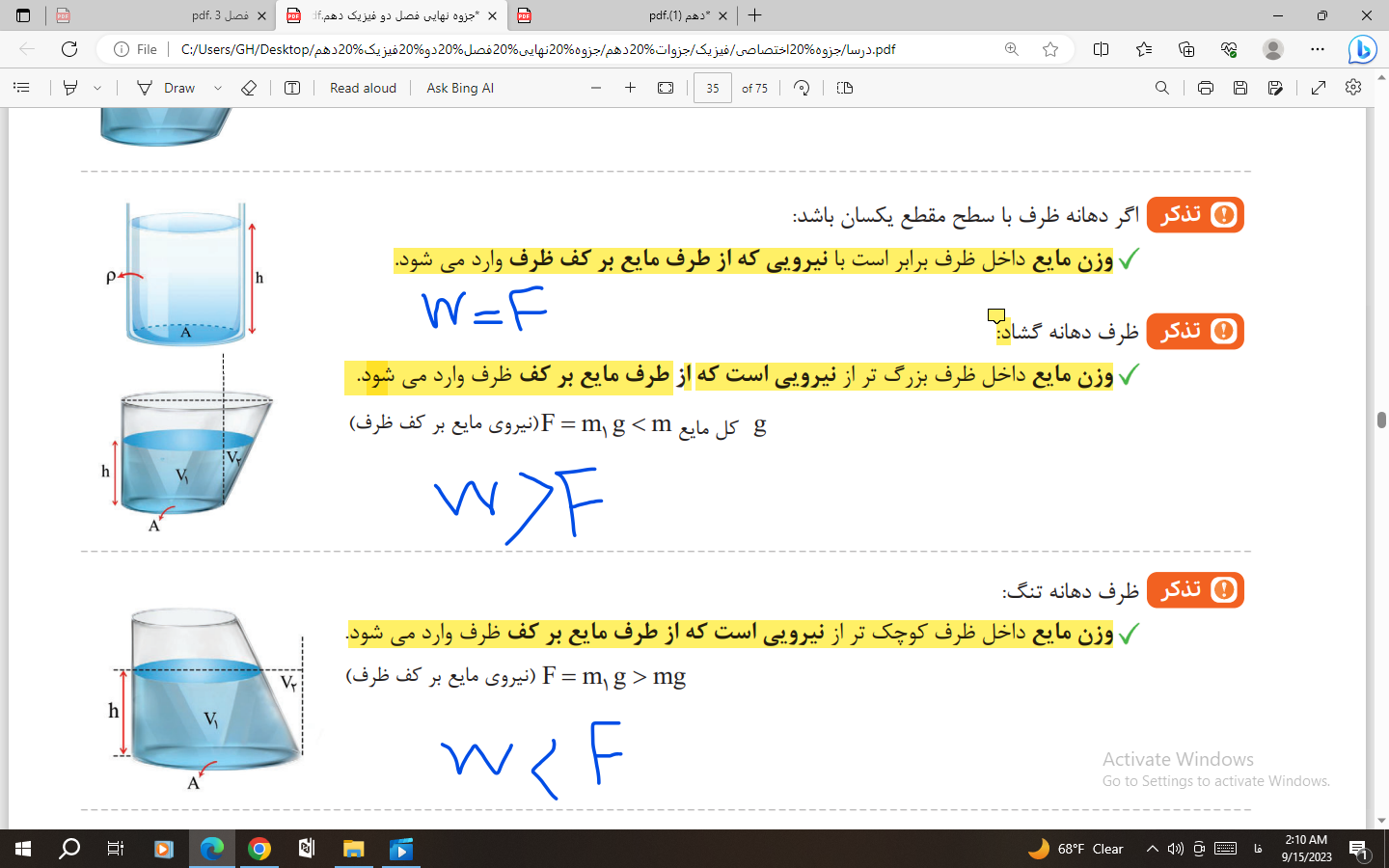Click the Add text tool icon
The width and height of the screenshot is (1389, 868).
[x=292, y=88]
